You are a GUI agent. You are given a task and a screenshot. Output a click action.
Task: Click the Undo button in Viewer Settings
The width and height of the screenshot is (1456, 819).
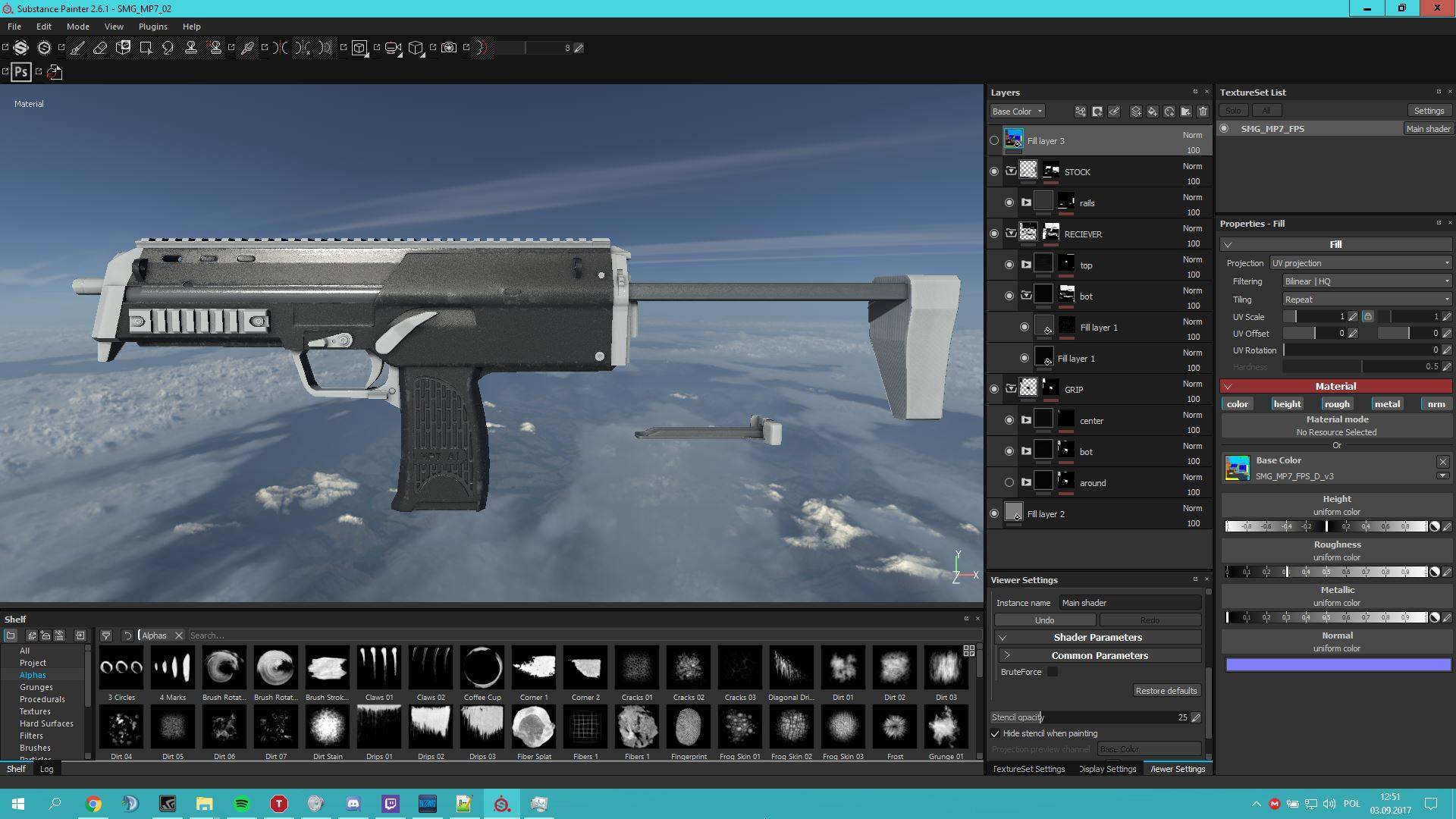click(1045, 620)
